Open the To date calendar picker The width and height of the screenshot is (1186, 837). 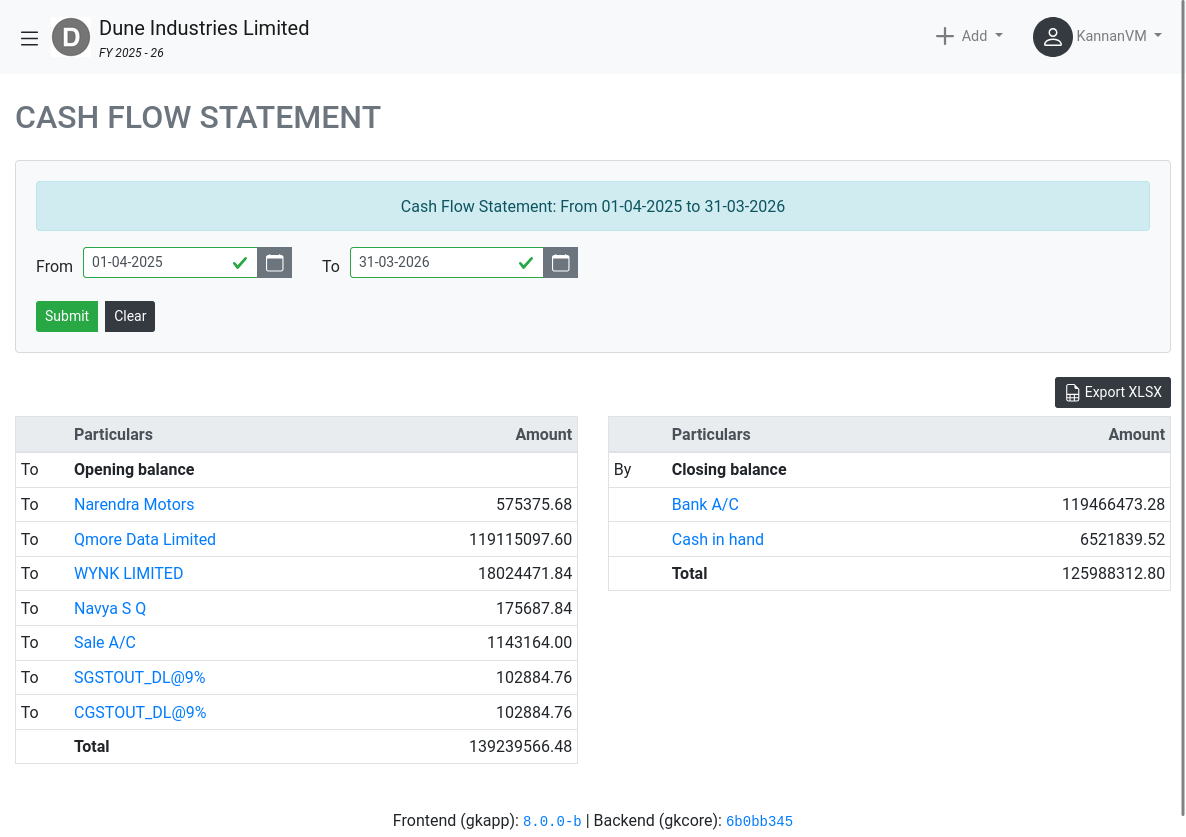tap(560, 262)
